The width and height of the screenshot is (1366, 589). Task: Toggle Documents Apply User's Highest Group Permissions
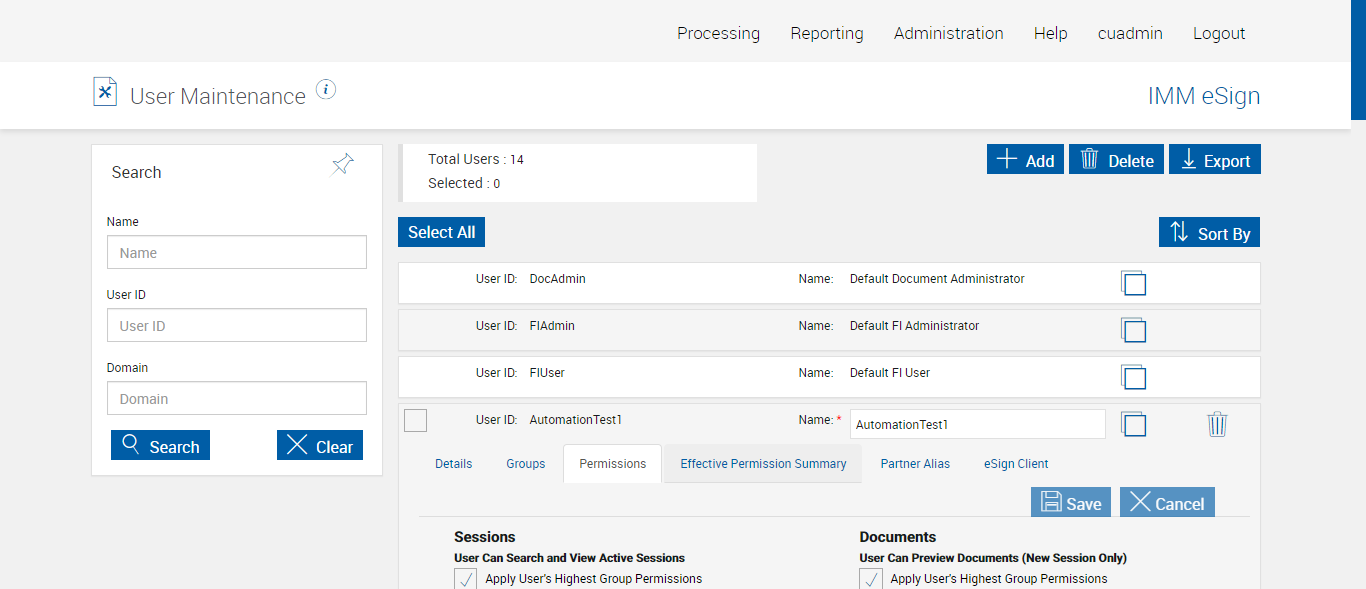(871, 579)
